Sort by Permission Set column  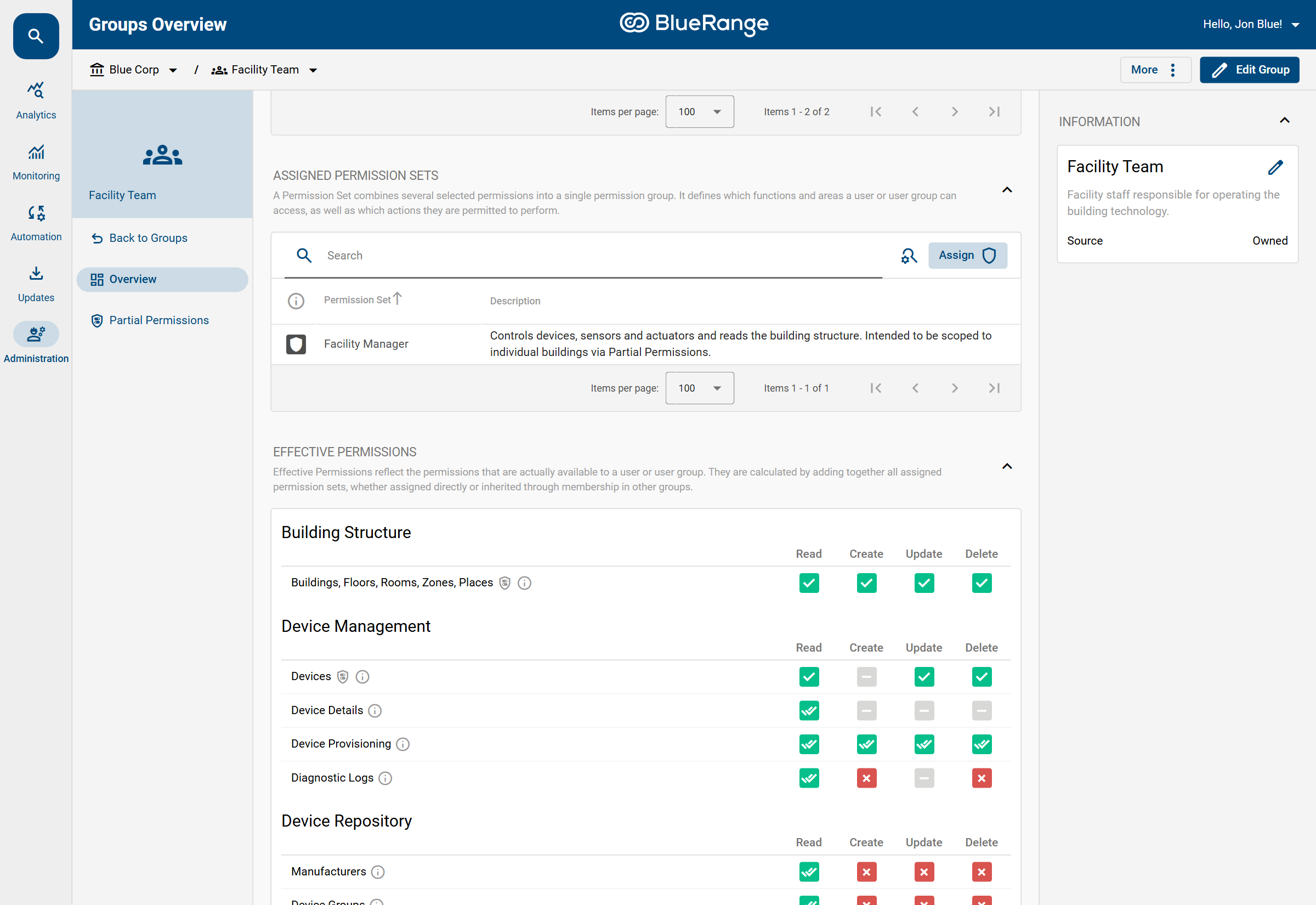(x=362, y=299)
